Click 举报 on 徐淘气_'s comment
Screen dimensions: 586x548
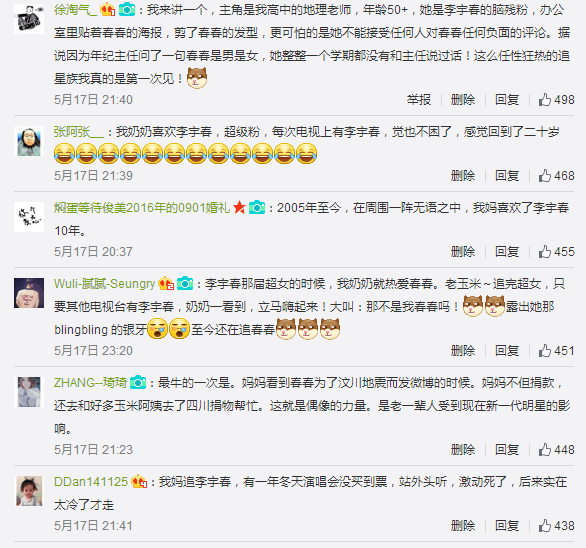click(x=419, y=99)
